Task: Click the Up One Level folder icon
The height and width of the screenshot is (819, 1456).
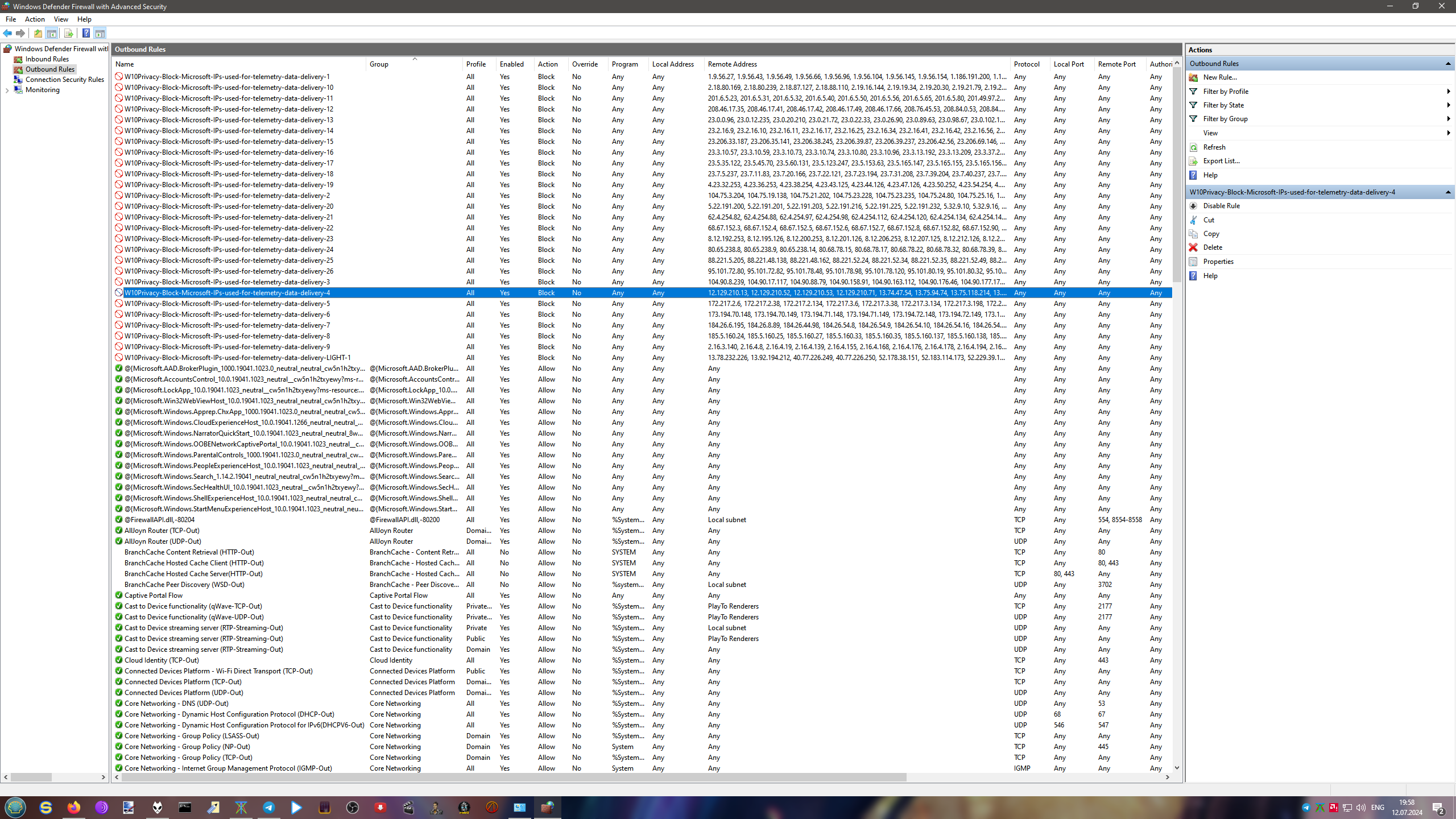Action: point(38,33)
